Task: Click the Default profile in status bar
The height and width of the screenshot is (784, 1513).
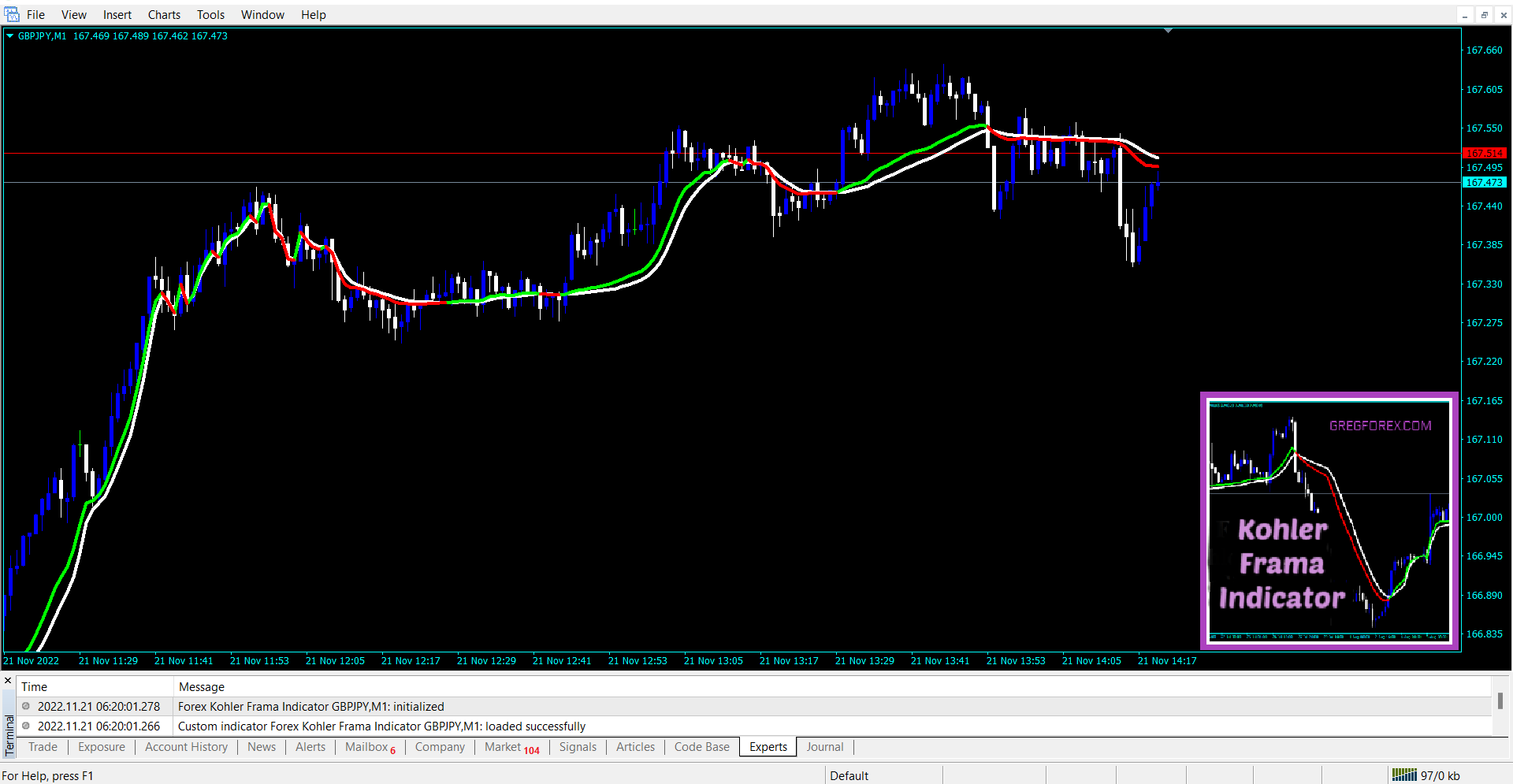Action: click(x=849, y=775)
